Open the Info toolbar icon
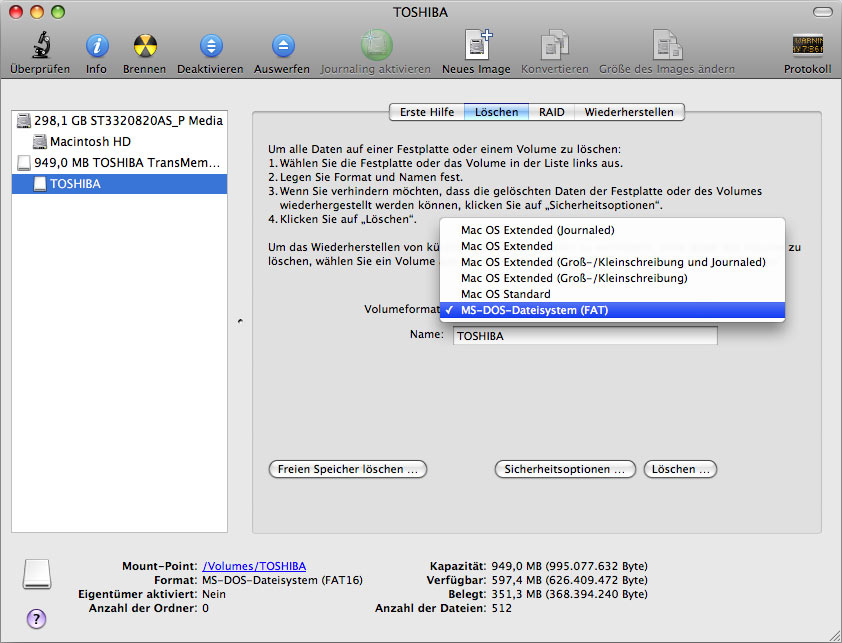 tap(97, 46)
